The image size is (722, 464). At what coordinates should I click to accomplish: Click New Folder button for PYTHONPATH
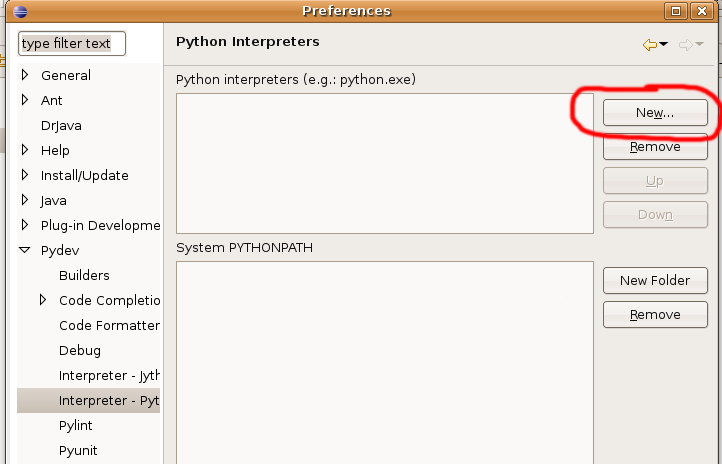click(x=655, y=281)
